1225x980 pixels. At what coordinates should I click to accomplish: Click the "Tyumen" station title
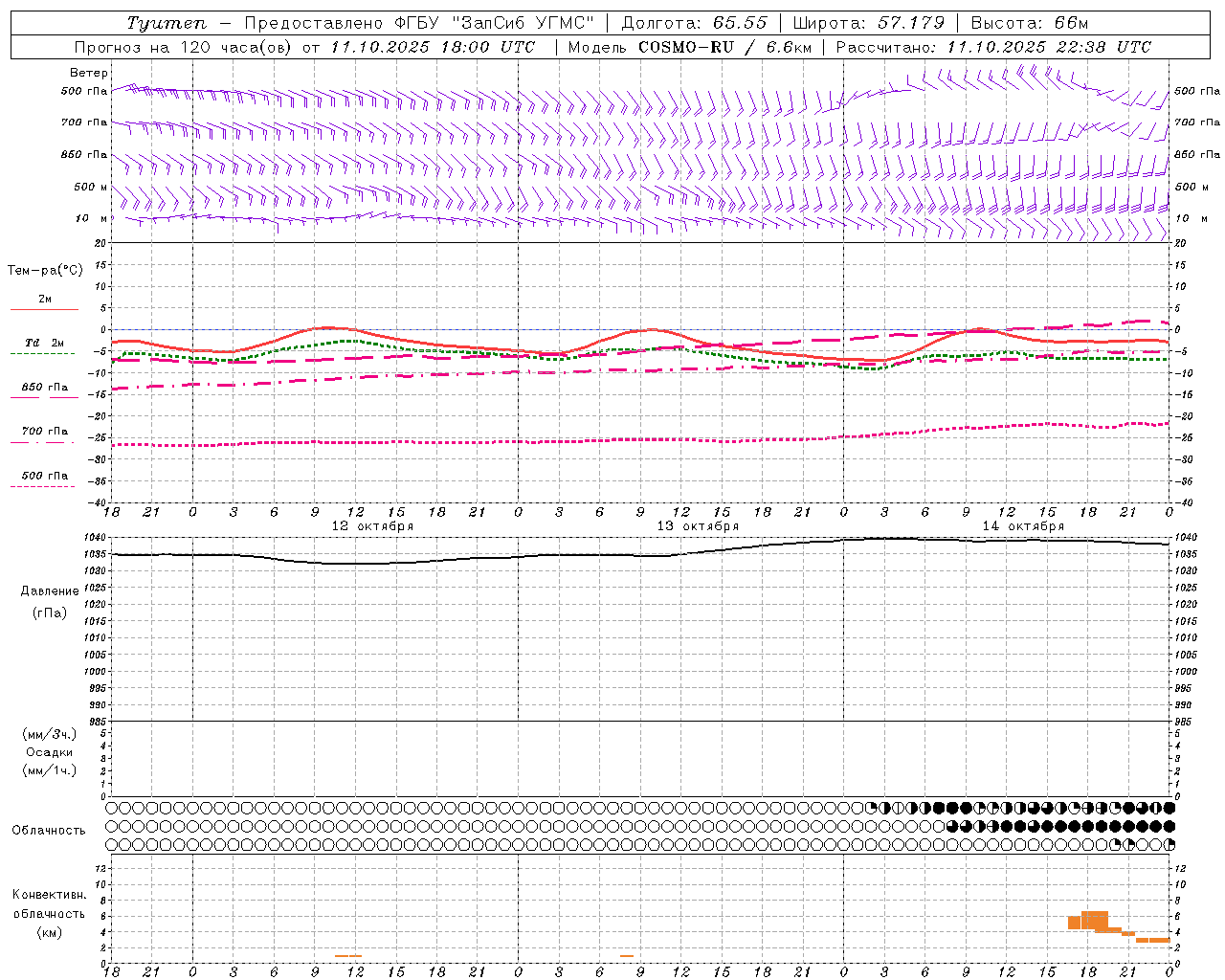pos(167,23)
